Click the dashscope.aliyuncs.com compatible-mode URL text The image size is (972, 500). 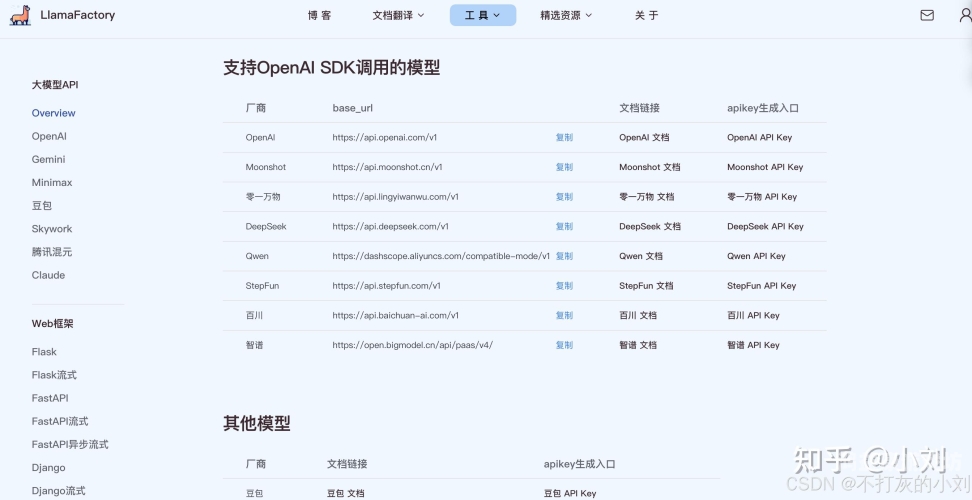click(x=441, y=256)
